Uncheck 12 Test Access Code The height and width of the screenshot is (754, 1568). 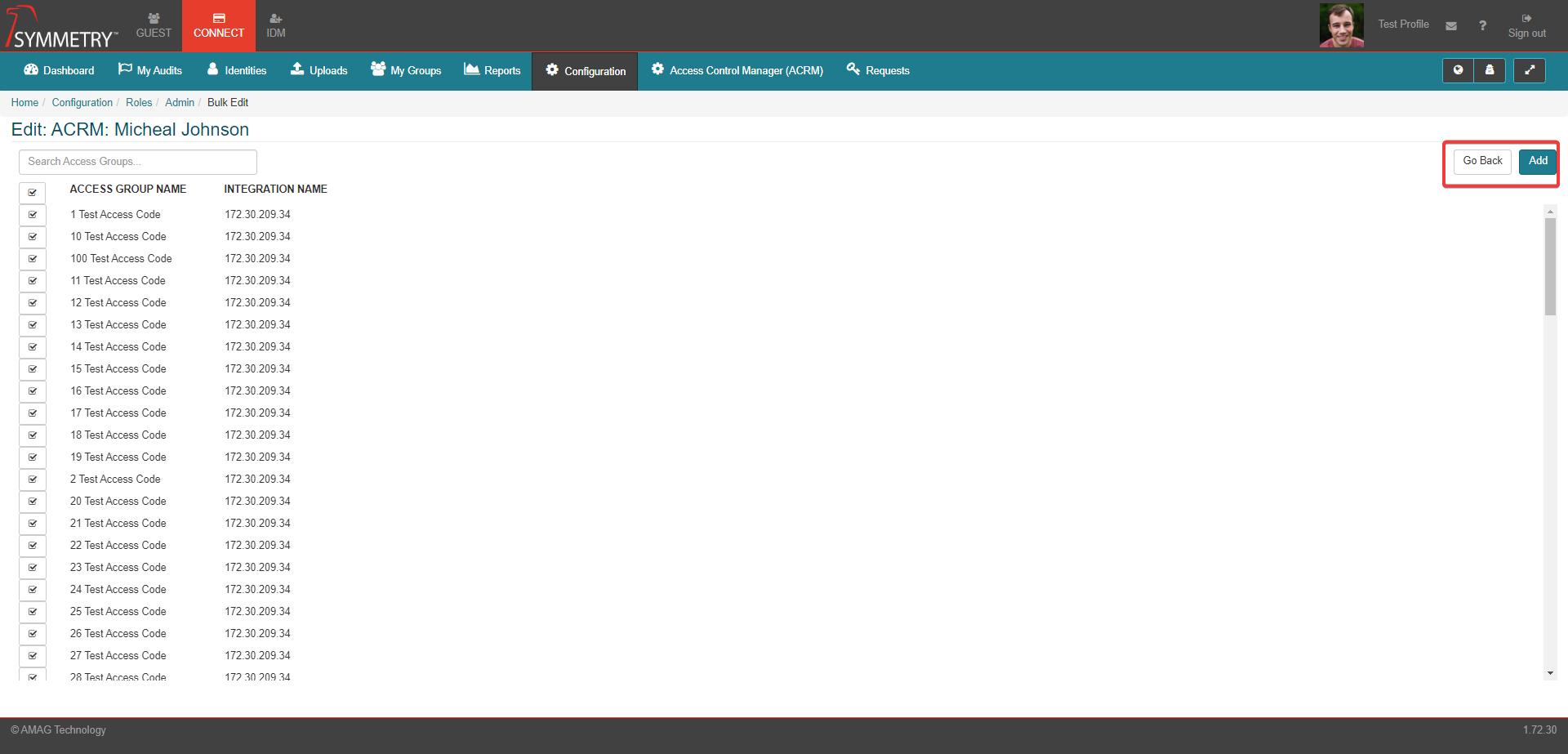coord(33,303)
